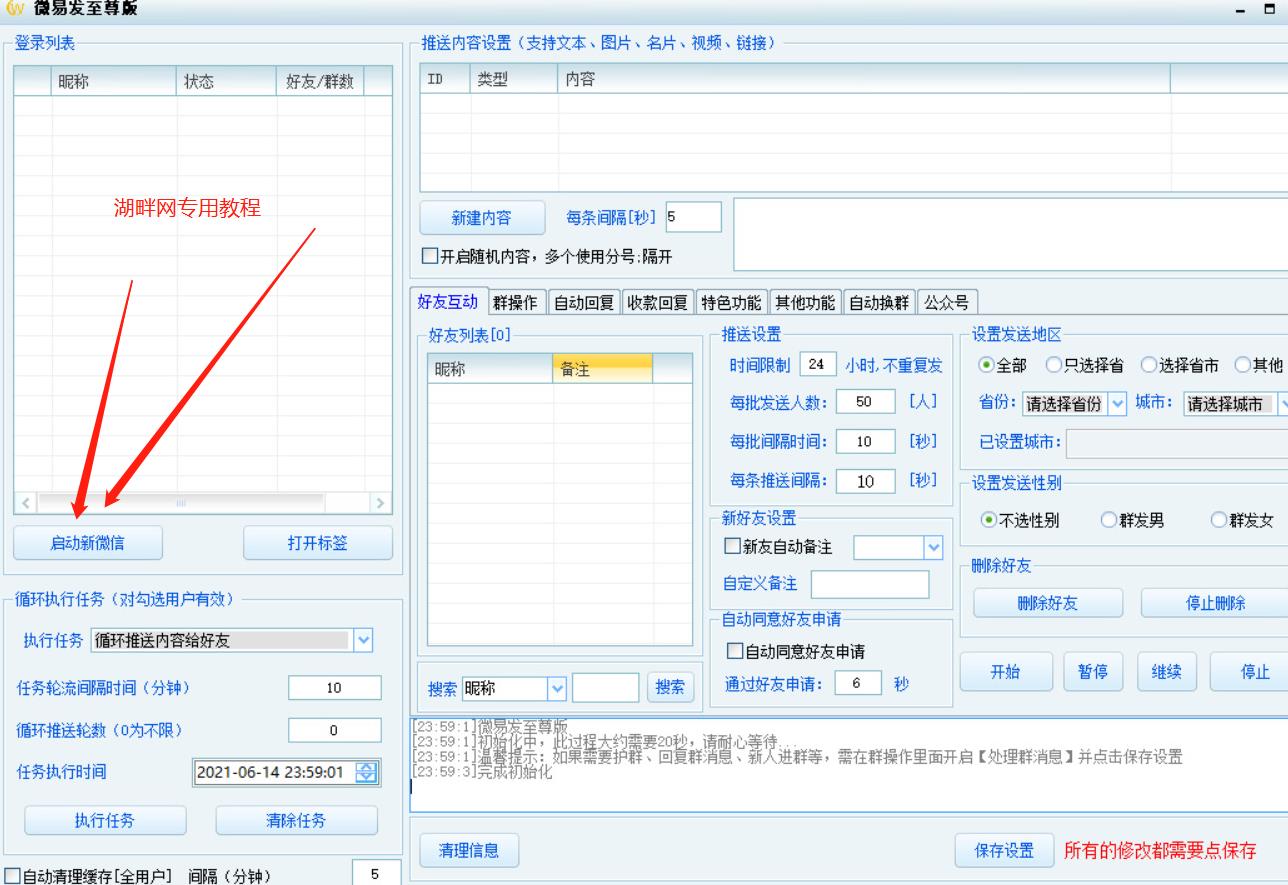
Task: Click the 自定义备注 text field
Action: pyautogui.click(x=869, y=585)
